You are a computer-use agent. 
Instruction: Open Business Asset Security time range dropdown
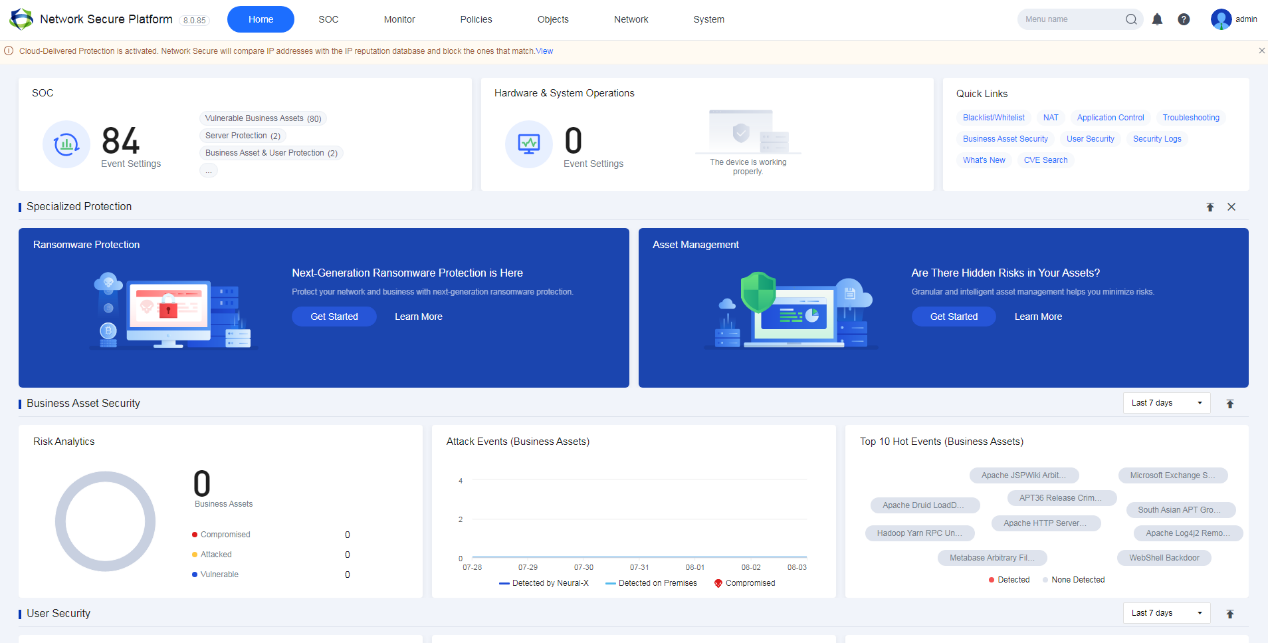coord(1166,403)
